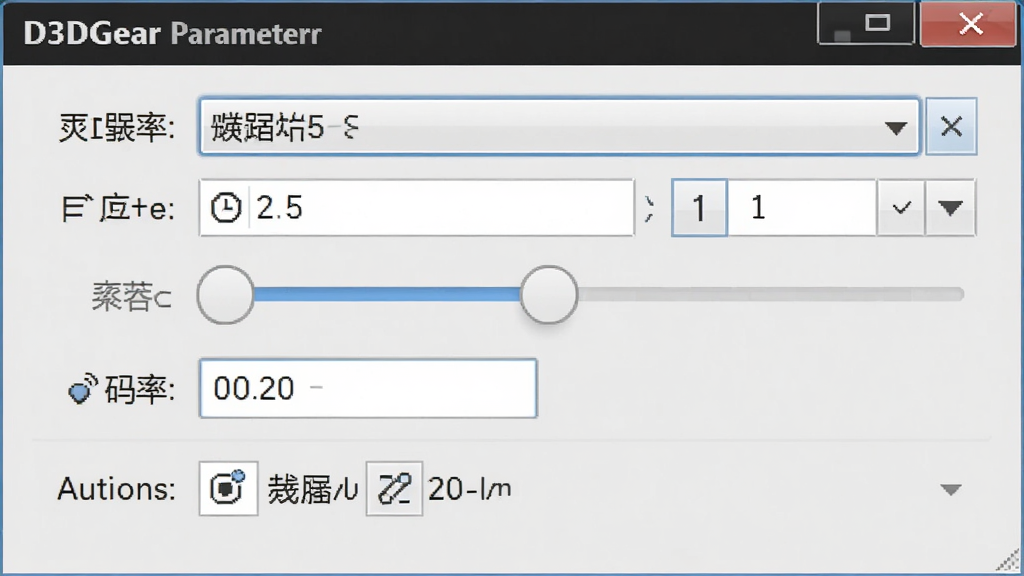Click the checkmark button beside the 1 field
Image resolution: width=1024 pixels, height=576 pixels.
tap(901, 208)
